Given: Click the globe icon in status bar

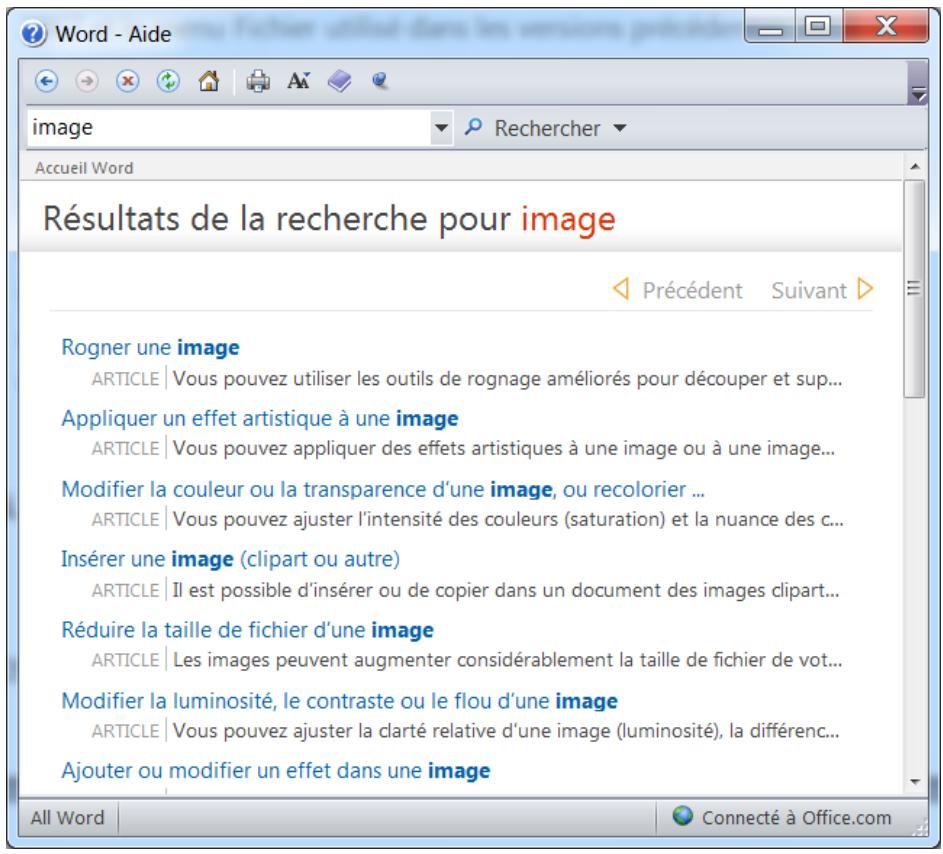Looking at the screenshot, I should coord(683,816).
